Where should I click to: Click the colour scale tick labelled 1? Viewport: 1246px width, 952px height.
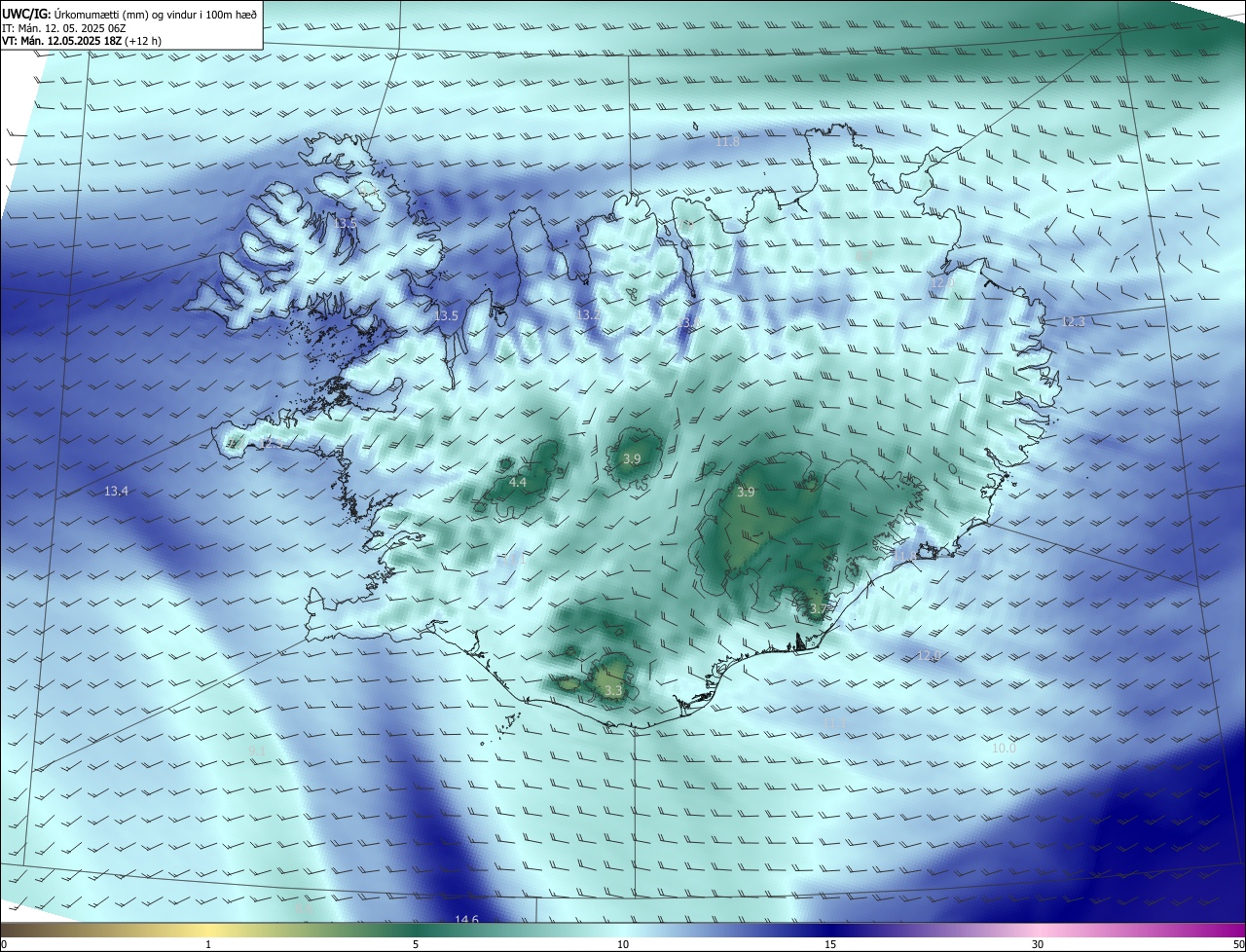tap(208, 945)
